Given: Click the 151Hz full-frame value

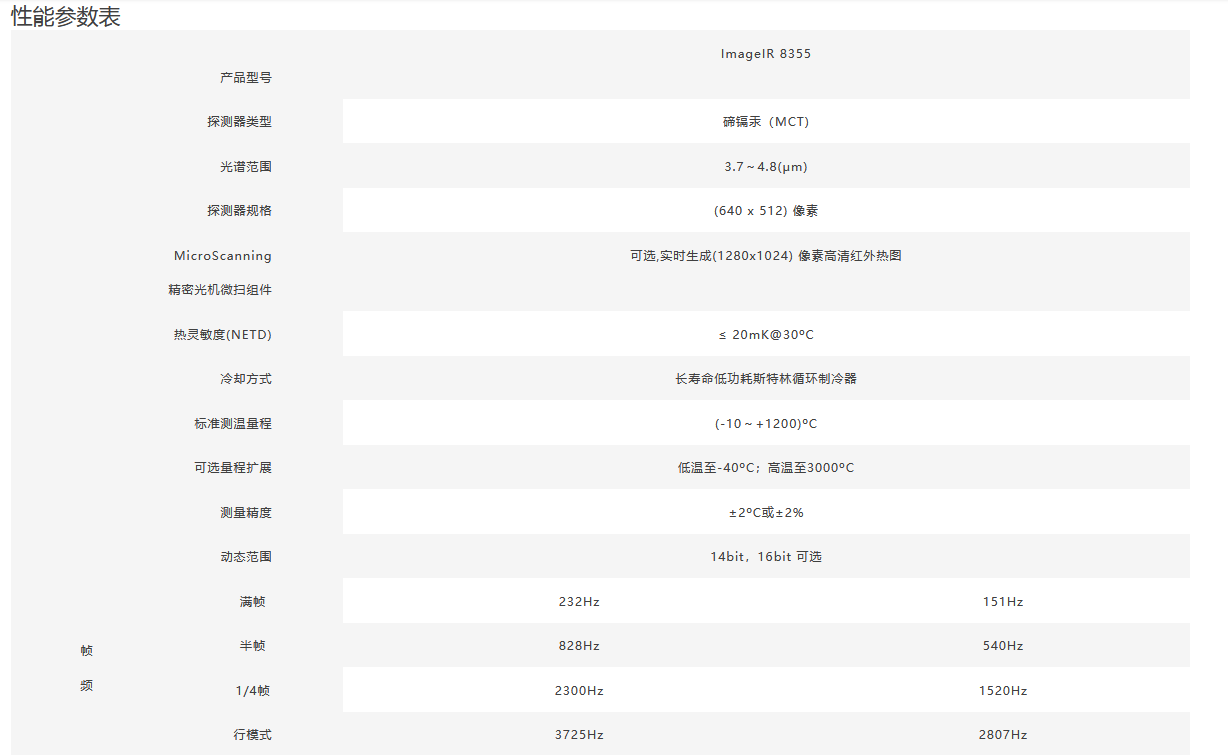Looking at the screenshot, I should pyautogui.click(x=1003, y=602).
